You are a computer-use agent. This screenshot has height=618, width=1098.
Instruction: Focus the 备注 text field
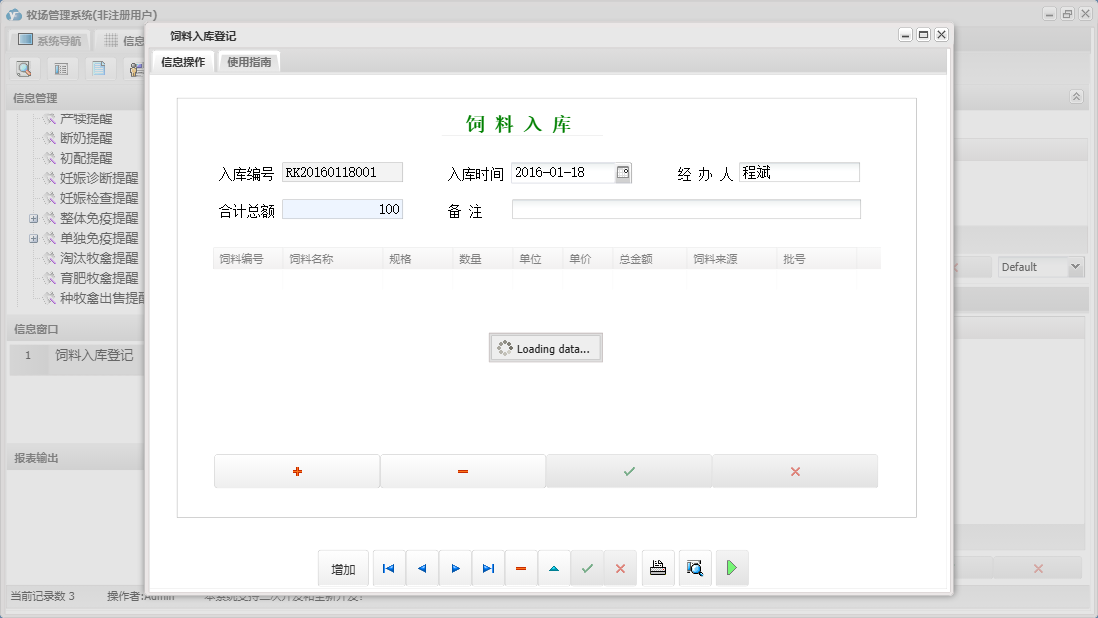(686, 209)
